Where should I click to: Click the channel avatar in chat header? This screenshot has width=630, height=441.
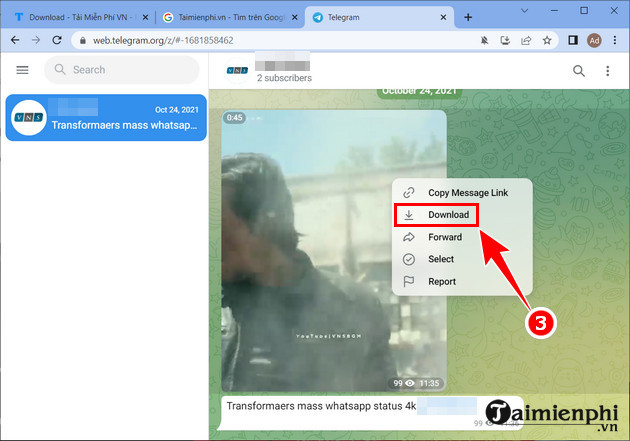tap(237, 71)
